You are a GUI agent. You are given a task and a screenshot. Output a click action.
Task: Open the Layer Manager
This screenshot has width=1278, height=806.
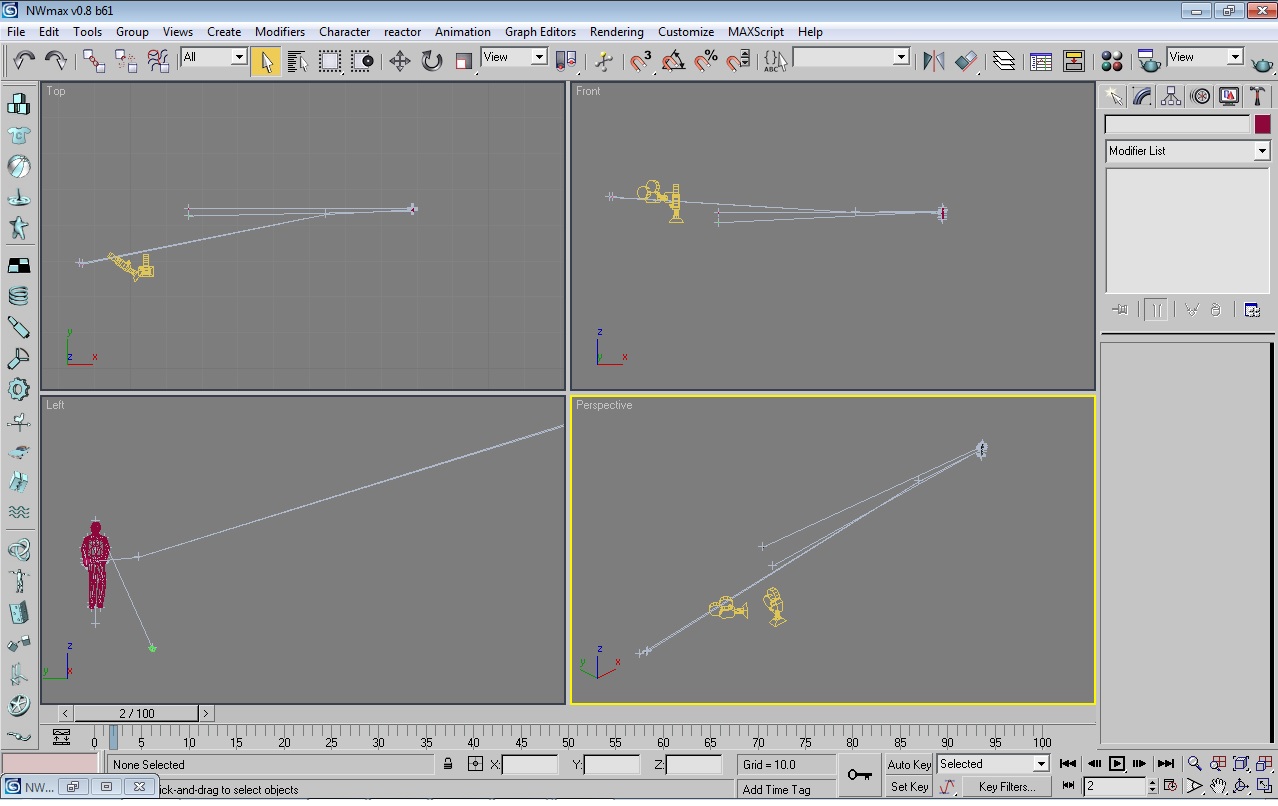pos(1003,61)
